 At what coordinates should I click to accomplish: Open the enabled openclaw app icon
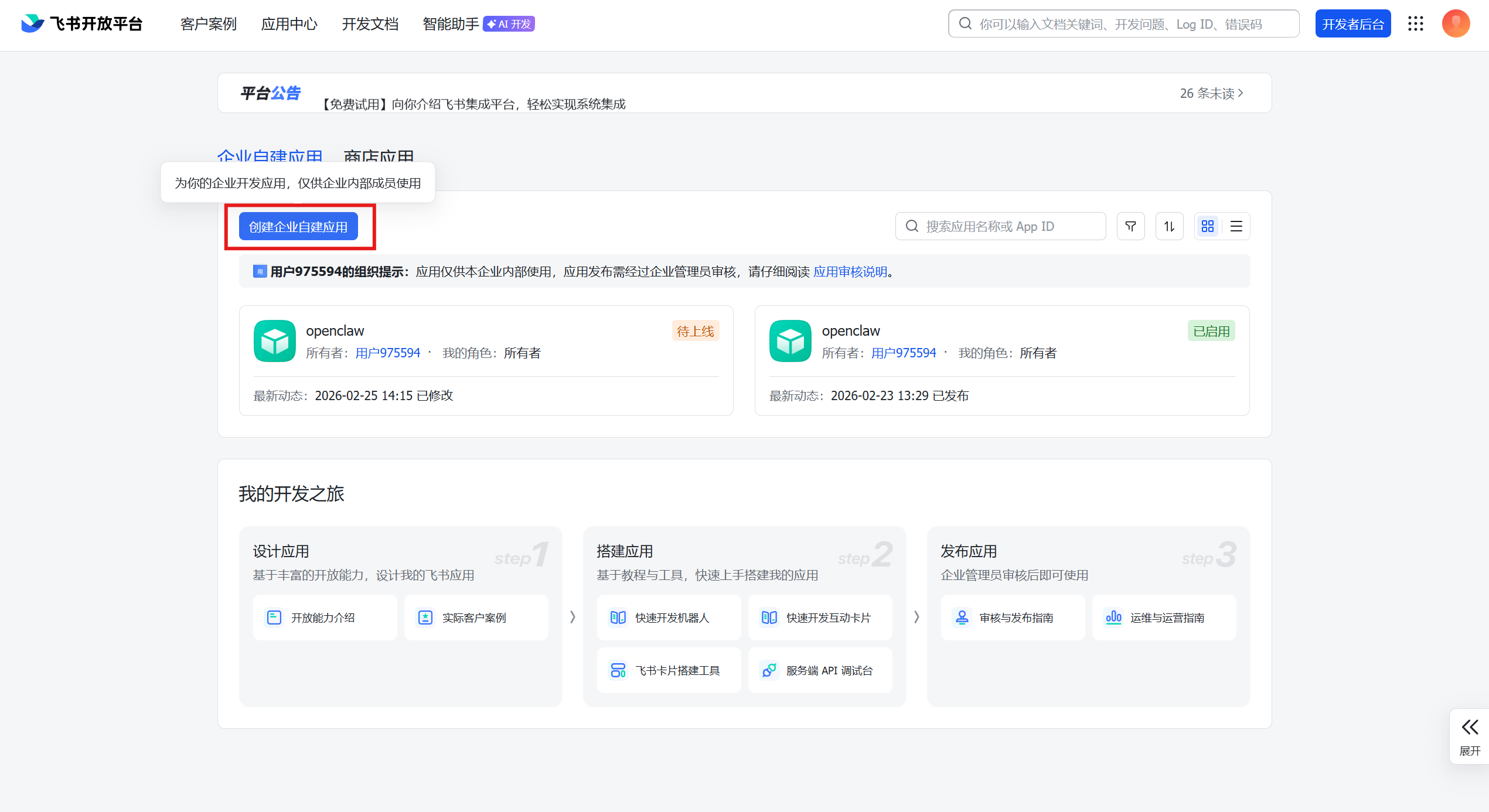(x=790, y=341)
